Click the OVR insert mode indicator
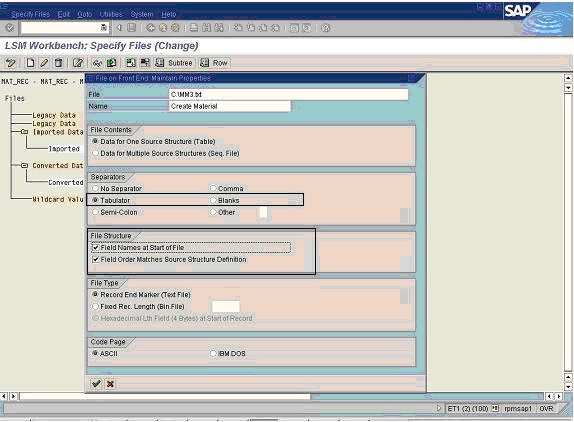 (546, 408)
